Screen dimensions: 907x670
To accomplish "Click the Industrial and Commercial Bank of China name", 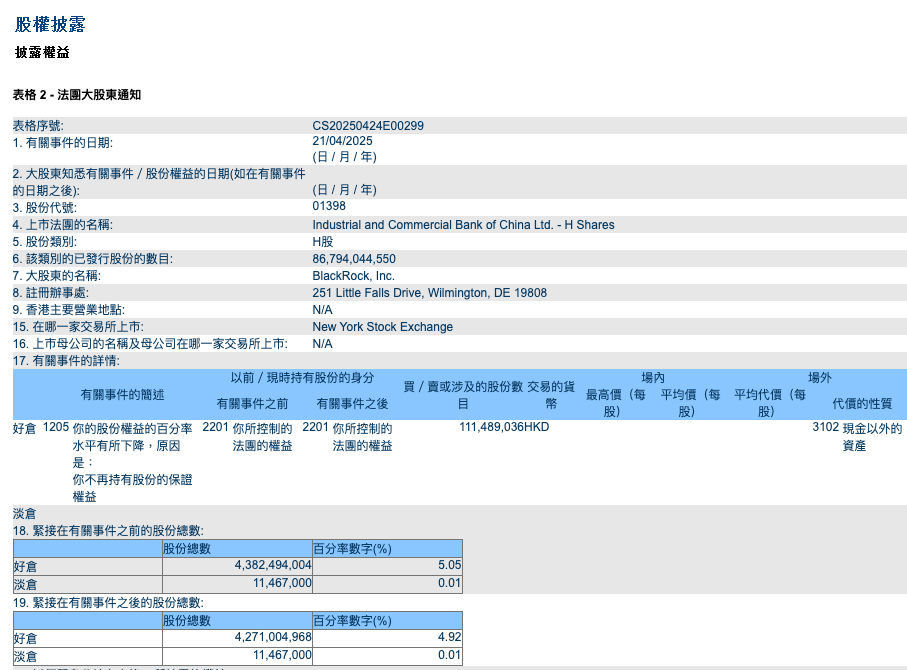I will [x=463, y=225].
